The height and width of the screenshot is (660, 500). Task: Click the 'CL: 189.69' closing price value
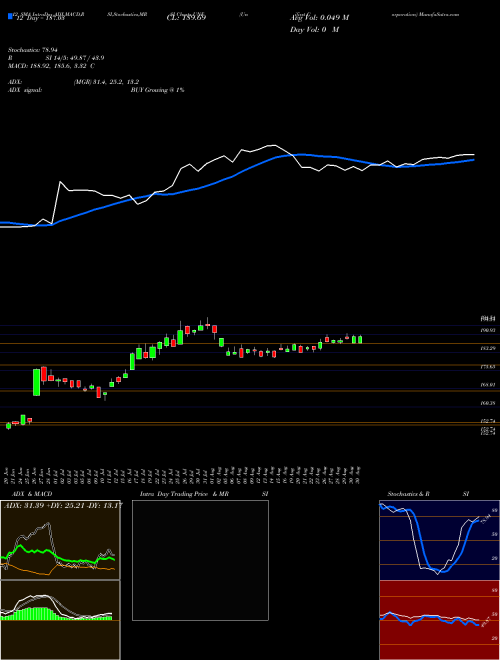point(186,18)
